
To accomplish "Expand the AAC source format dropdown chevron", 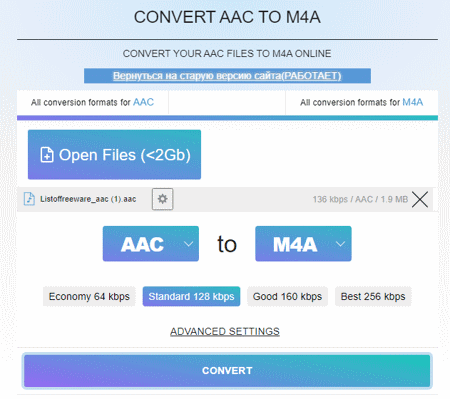I will (x=188, y=244).
